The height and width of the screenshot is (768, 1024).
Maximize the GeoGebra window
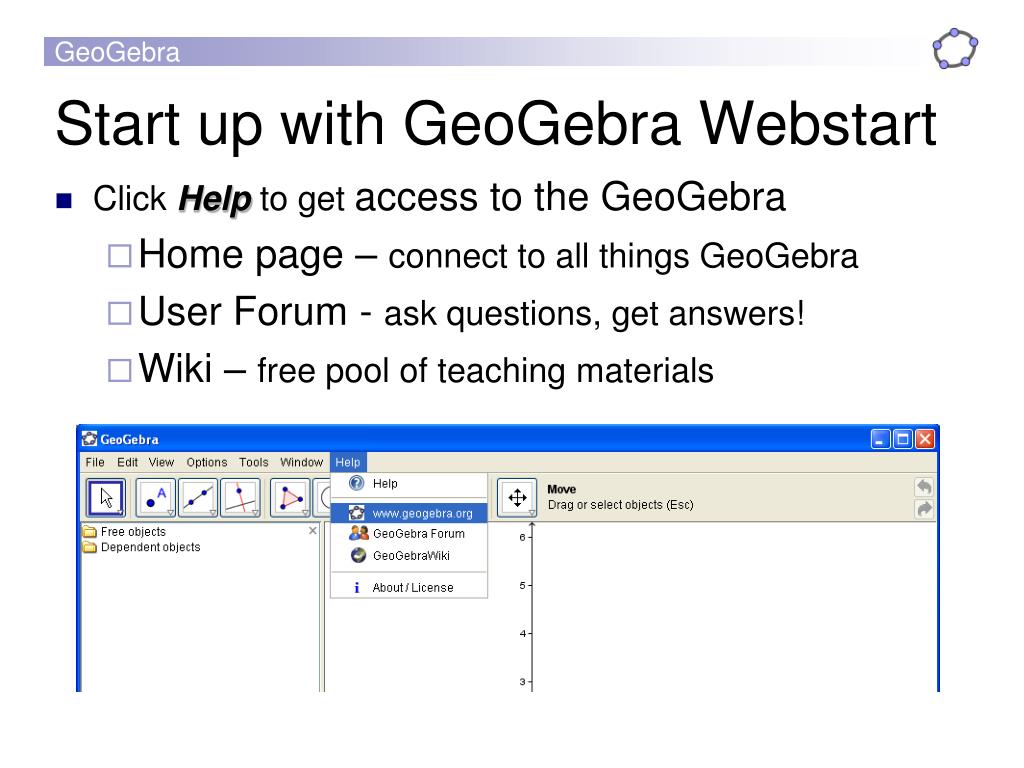point(903,439)
